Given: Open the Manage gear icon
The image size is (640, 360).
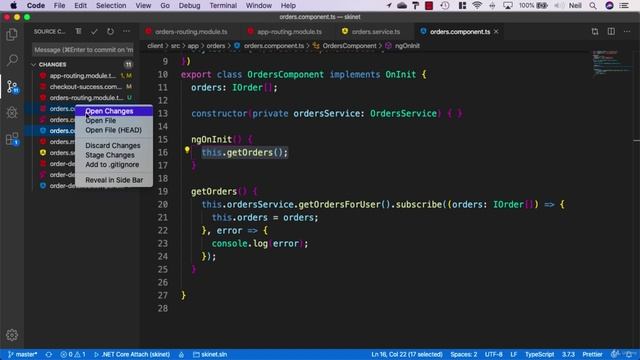Looking at the screenshot, I should 12,335.
